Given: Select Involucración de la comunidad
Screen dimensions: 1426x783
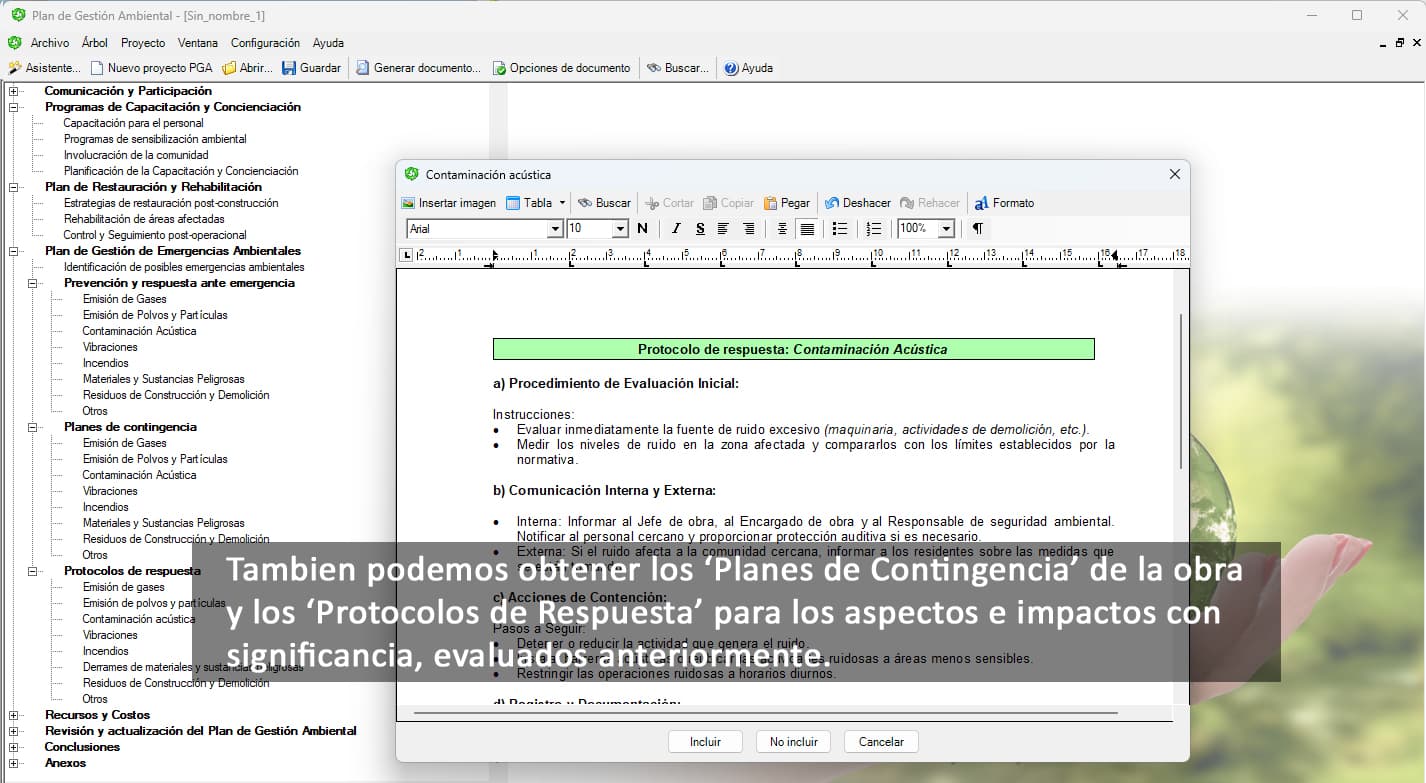Looking at the screenshot, I should click(x=136, y=155).
